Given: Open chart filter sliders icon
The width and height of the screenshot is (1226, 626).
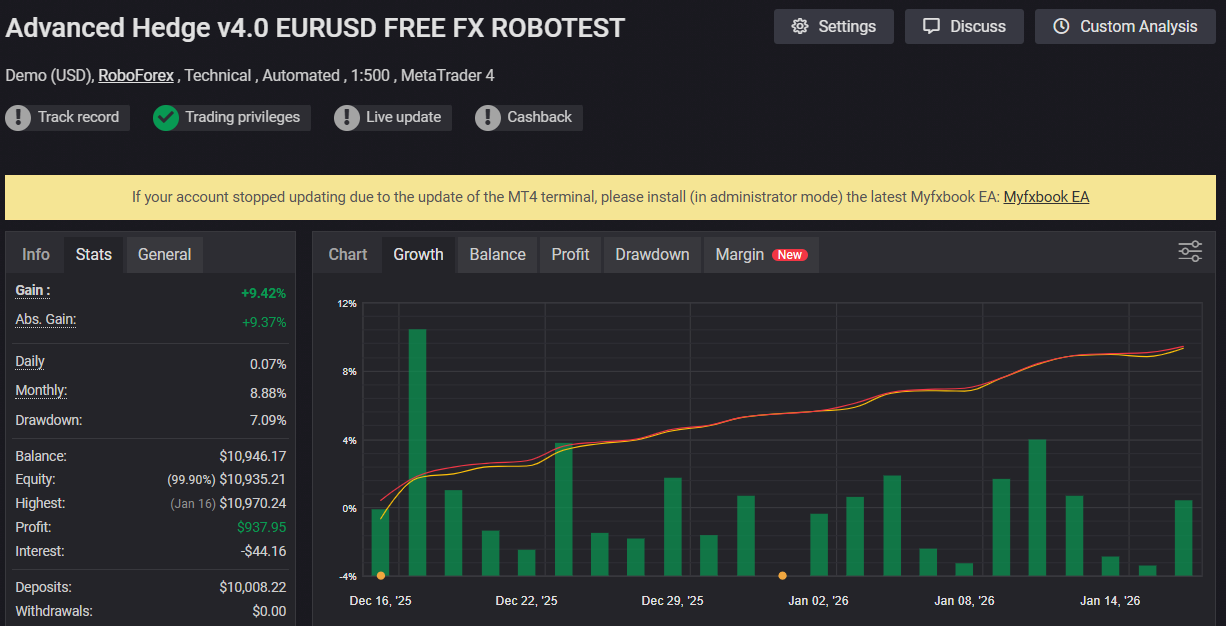Looking at the screenshot, I should [1190, 252].
